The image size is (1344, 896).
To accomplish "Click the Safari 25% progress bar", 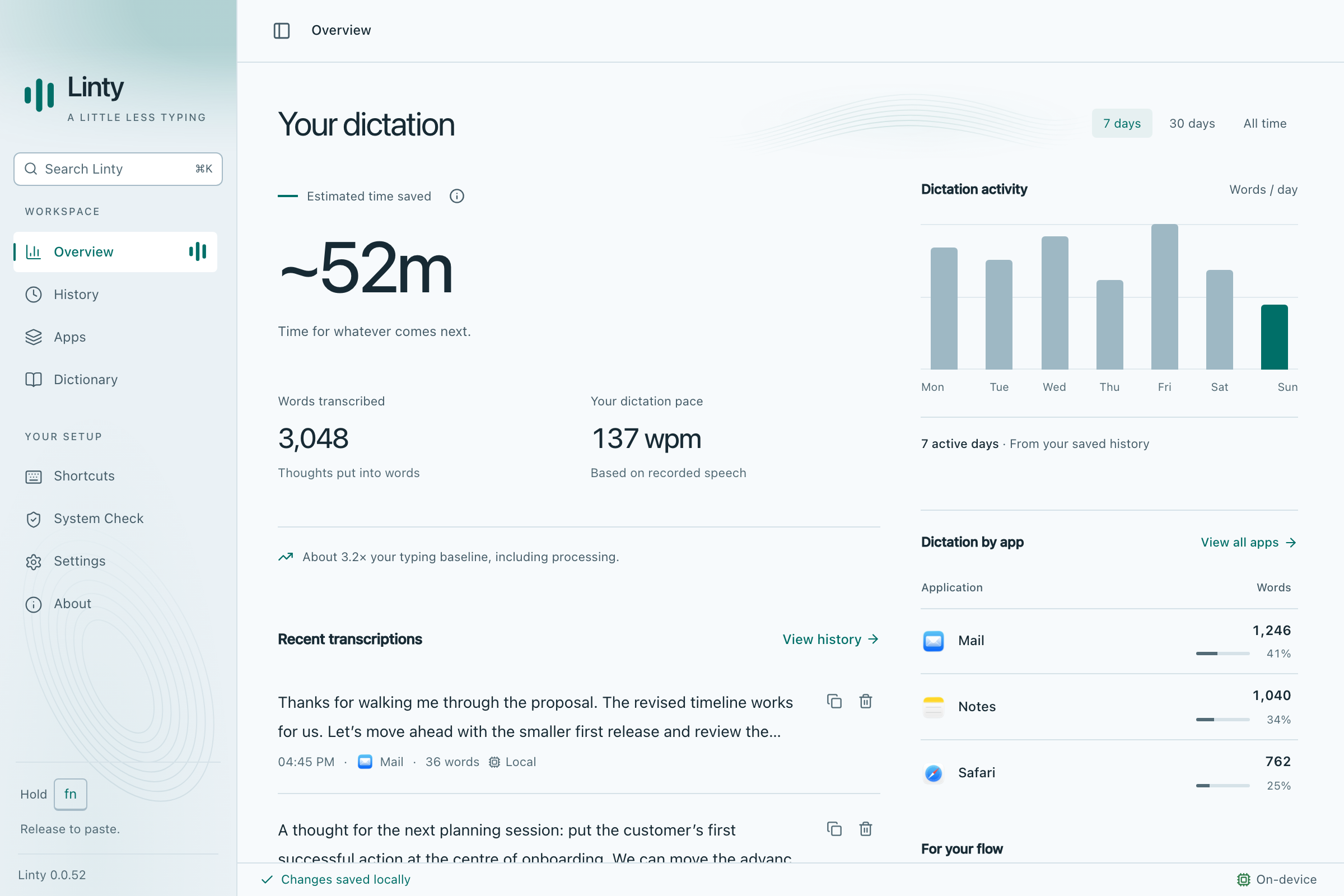I will click(1222, 786).
